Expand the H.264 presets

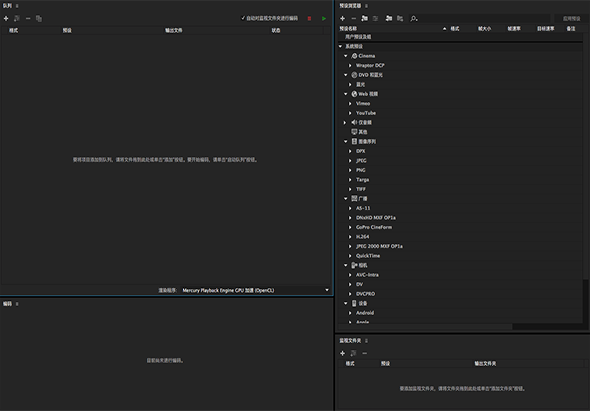(350, 237)
